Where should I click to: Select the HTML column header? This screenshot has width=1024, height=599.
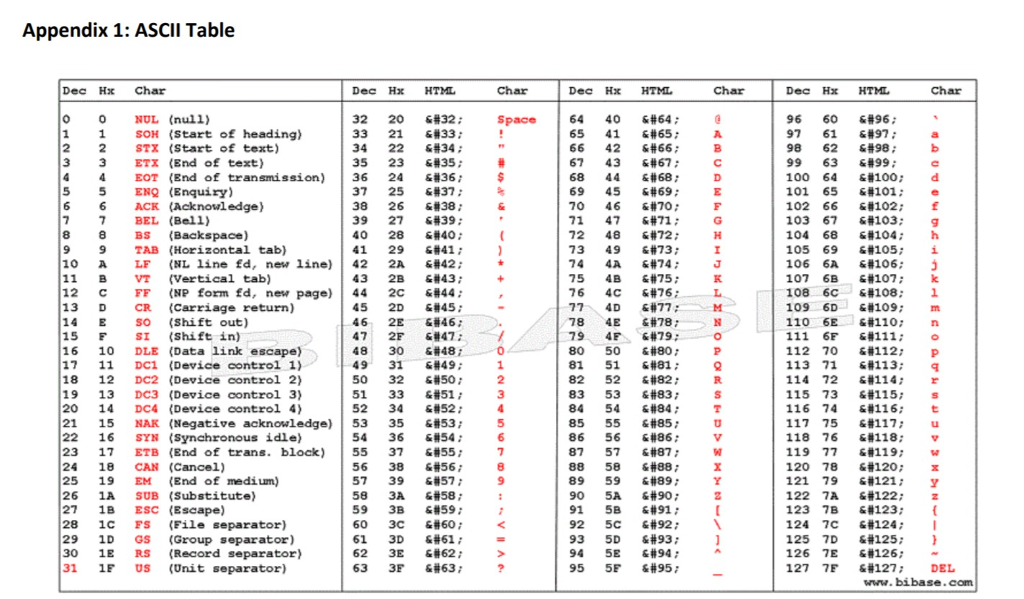[440, 90]
